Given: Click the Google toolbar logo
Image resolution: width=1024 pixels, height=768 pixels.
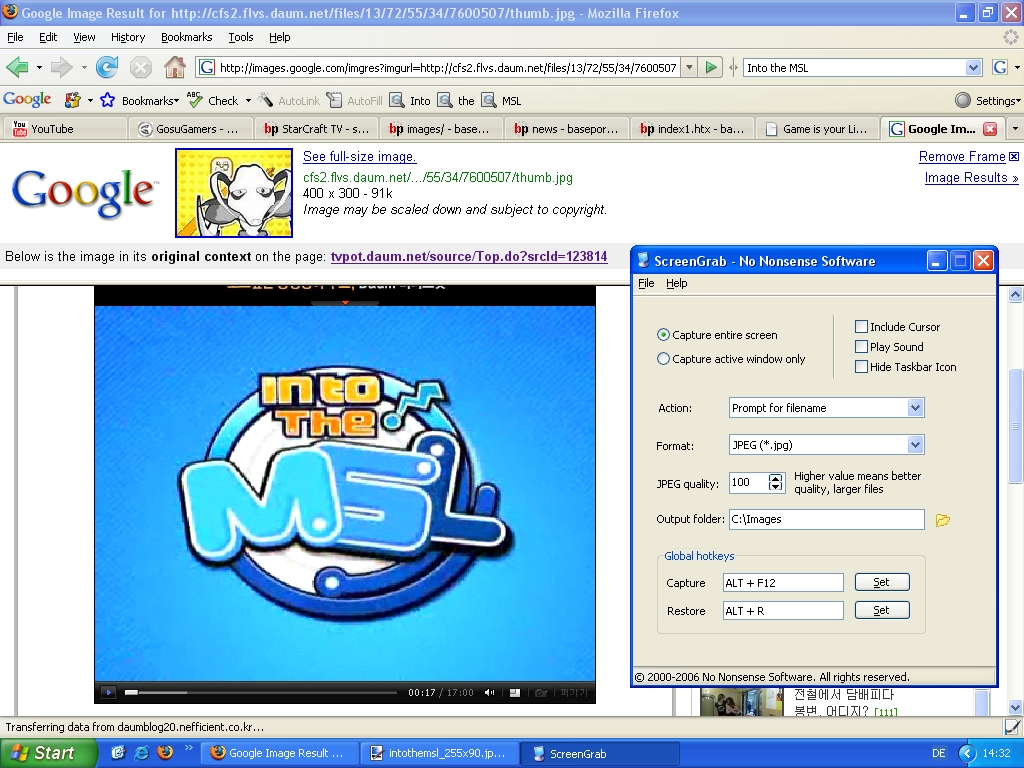Looking at the screenshot, I should point(27,100).
